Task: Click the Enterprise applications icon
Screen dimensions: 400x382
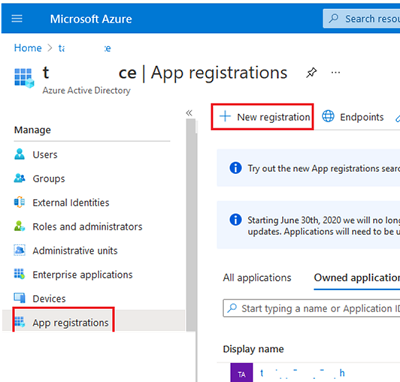Action: point(19,274)
